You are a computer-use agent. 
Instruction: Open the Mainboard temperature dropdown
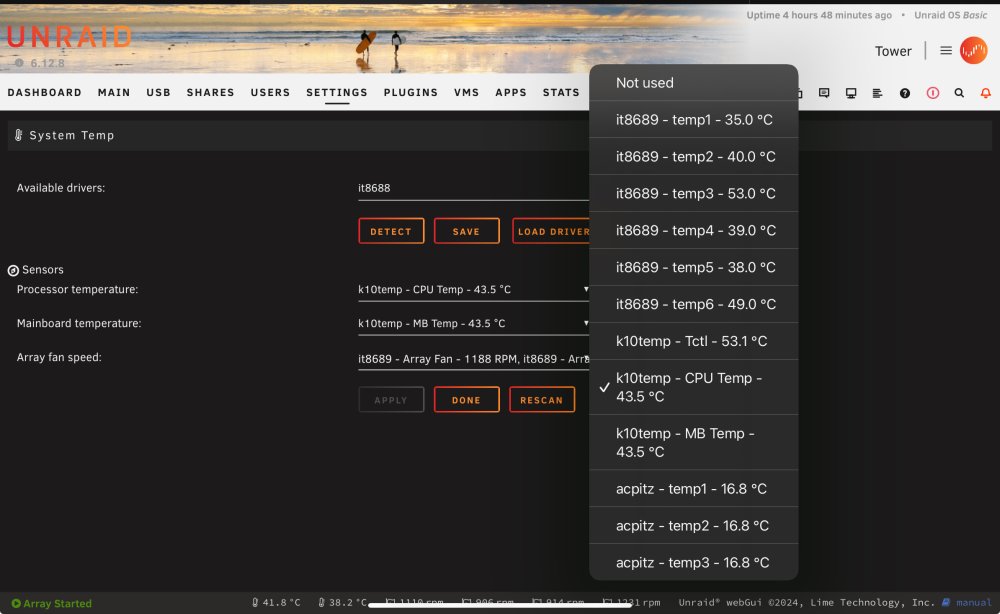[473, 324]
